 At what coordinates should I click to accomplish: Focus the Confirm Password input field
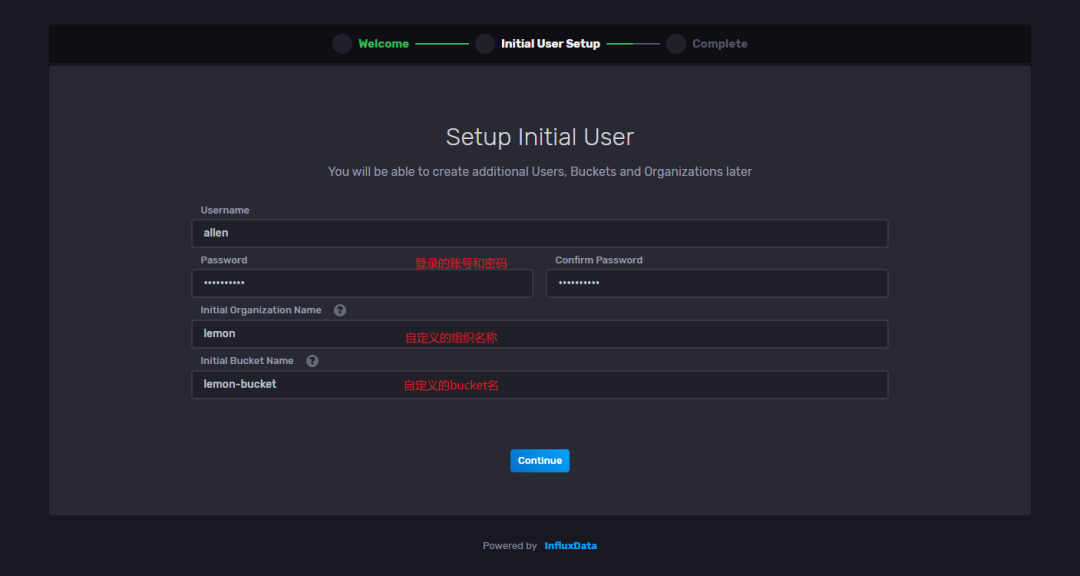pos(717,283)
